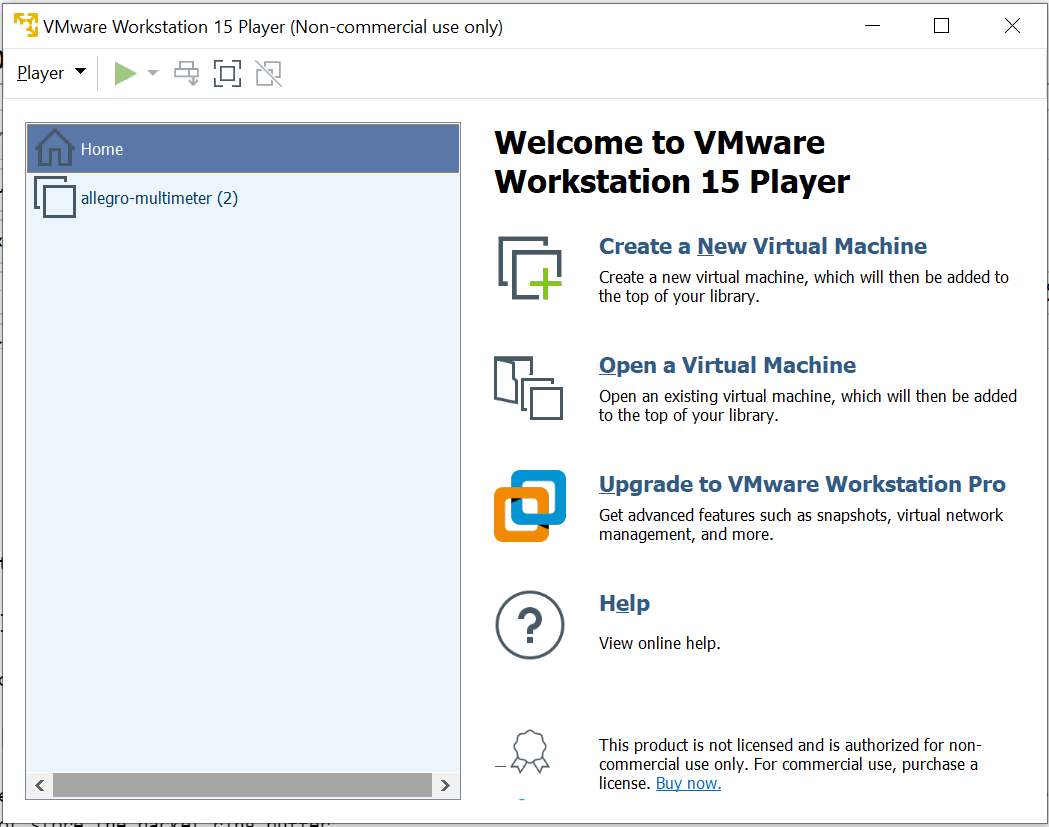Click Upgrade to VMware Workstation Pro link
1049x827 pixels.
[x=802, y=484]
